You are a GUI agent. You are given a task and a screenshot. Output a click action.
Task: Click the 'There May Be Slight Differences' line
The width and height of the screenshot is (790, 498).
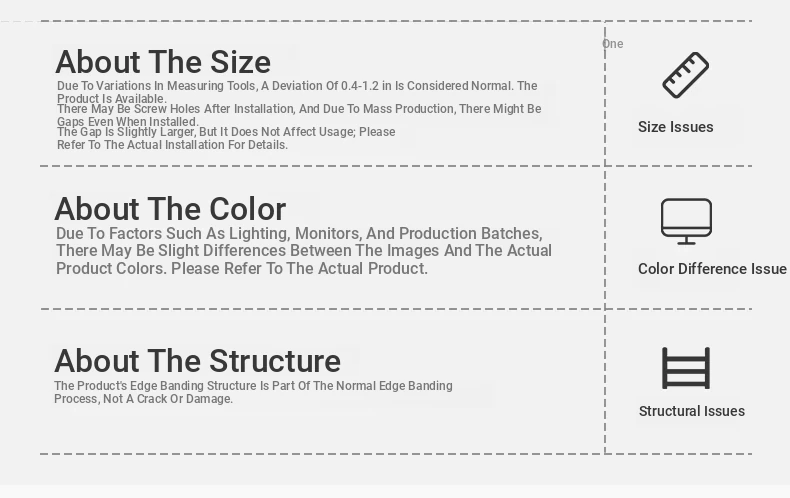[304, 251]
